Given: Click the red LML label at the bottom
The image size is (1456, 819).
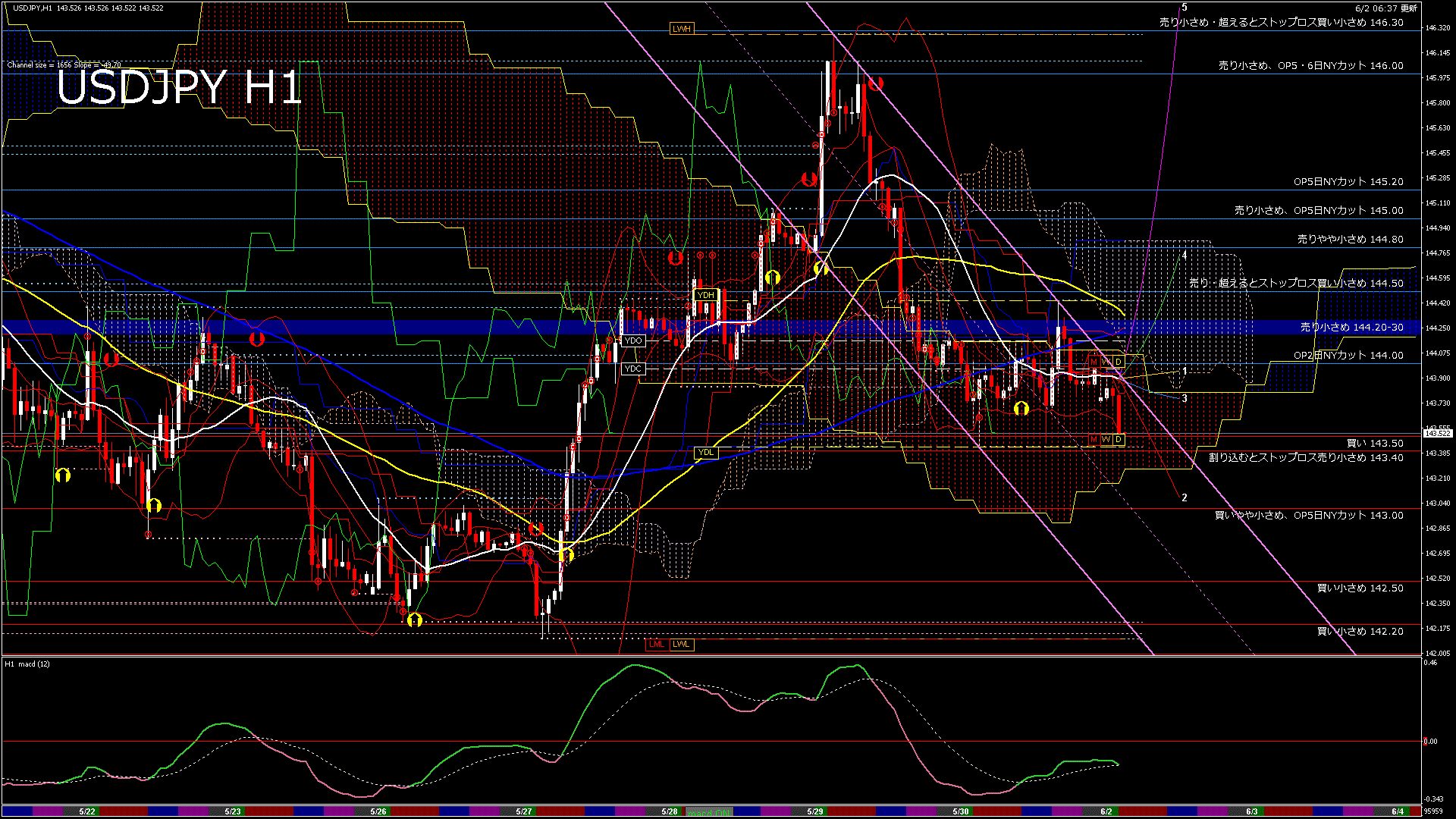Looking at the screenshot, I should point(657,645).
